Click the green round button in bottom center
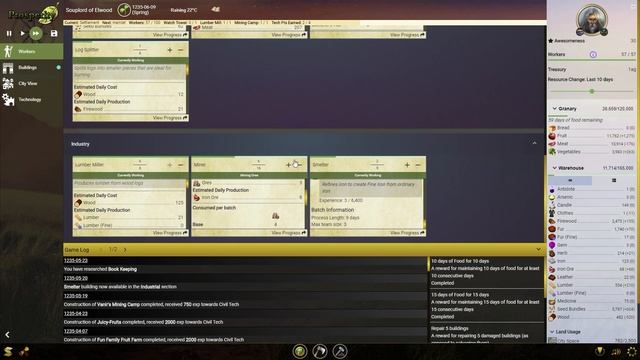Image resolution: width=640 pixels, height=360 pixels. click(x=300, y=351)
